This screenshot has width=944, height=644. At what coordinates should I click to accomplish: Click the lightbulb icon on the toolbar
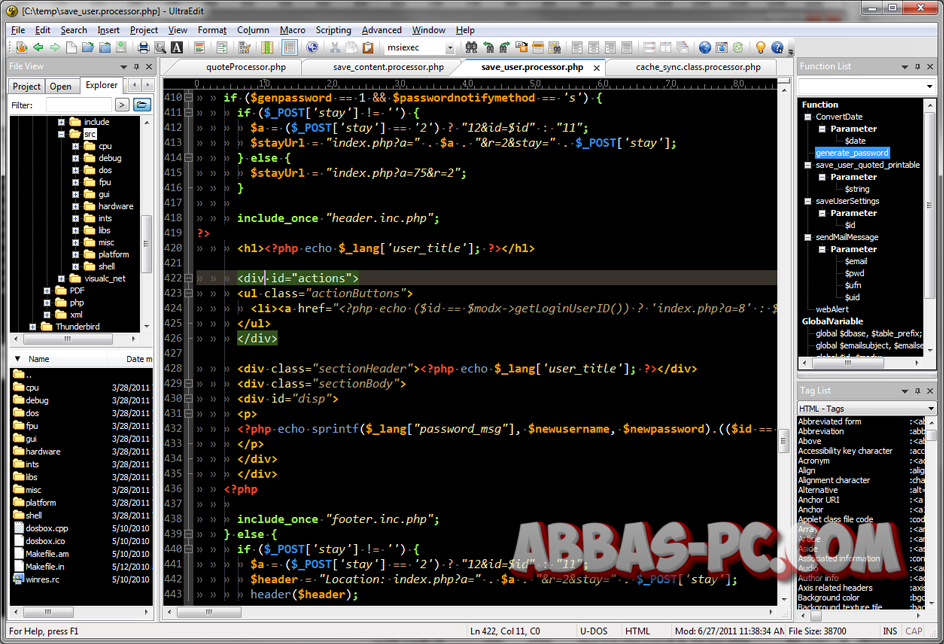click(760, 47)
